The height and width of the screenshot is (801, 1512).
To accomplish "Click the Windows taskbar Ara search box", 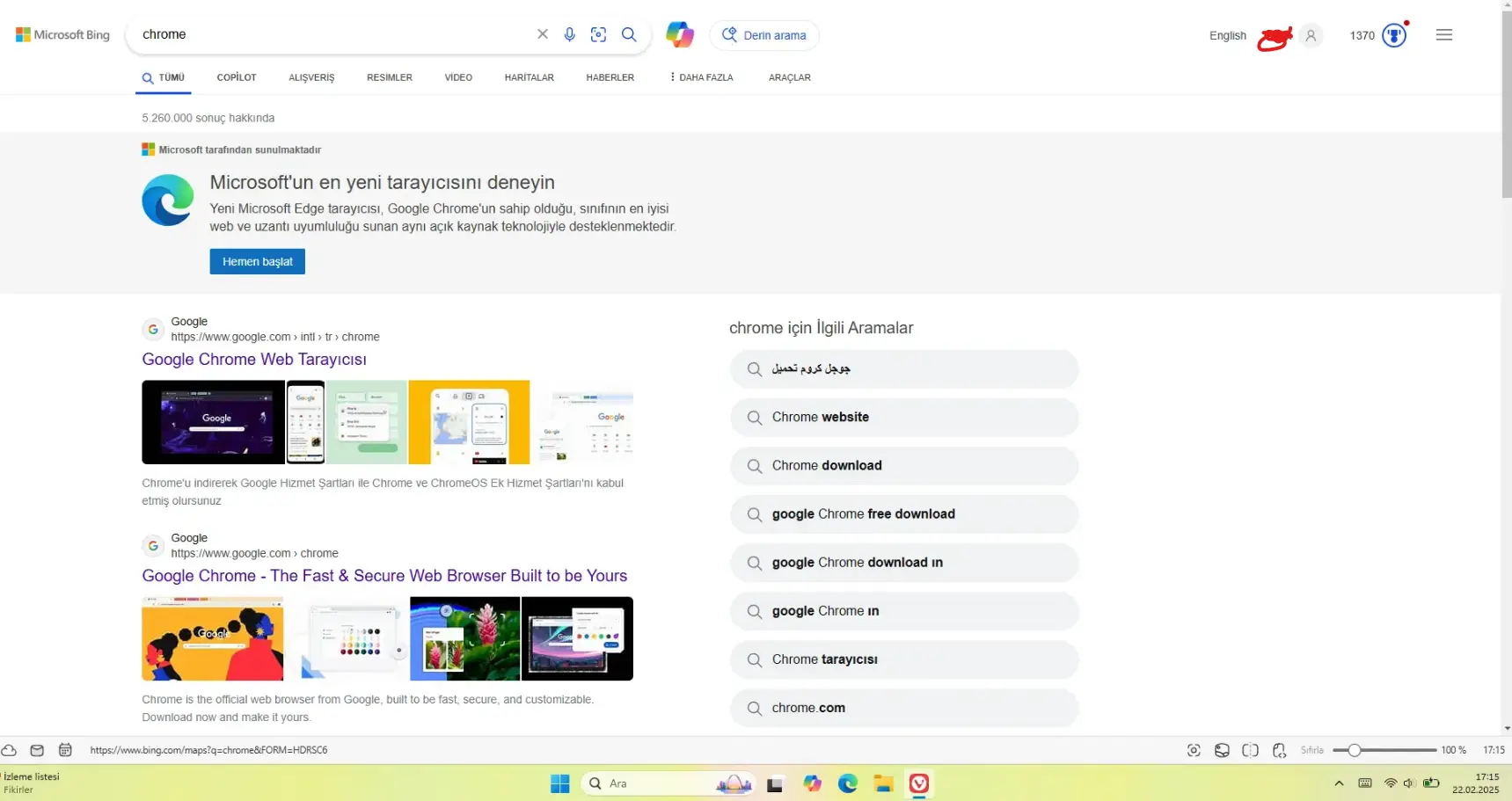I will click(x=668, y=783).
